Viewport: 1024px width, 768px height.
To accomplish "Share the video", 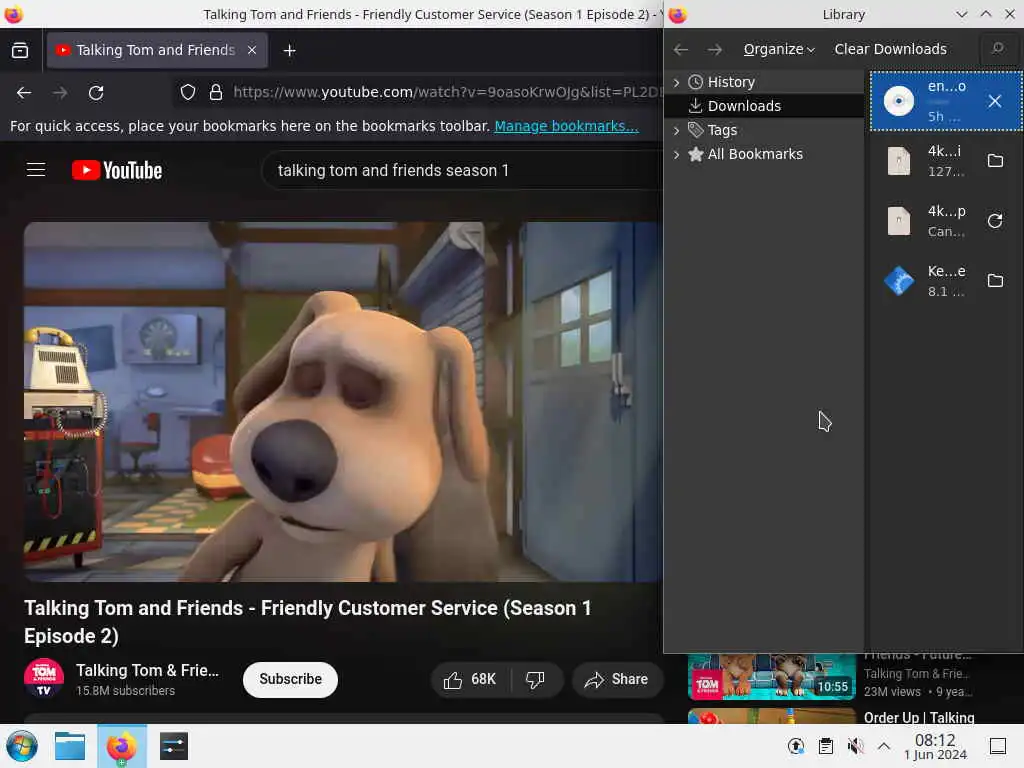I will pos(616,679).
